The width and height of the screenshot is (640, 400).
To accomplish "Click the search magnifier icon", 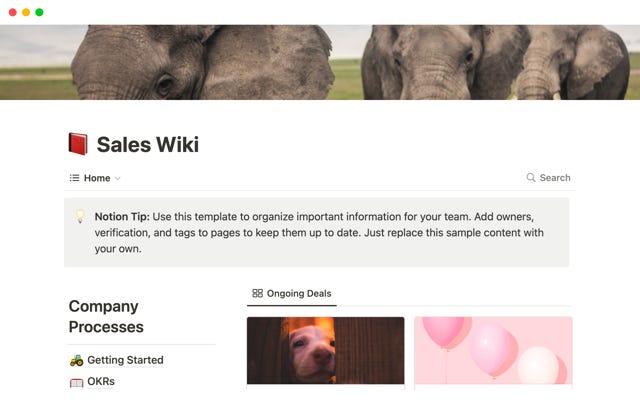I will click(531, 178).
